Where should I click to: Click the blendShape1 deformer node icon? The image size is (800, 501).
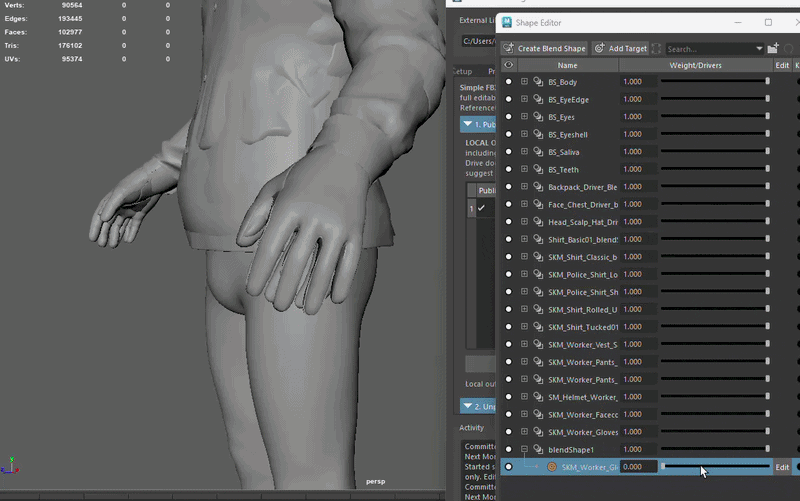(x=538, y=449)
